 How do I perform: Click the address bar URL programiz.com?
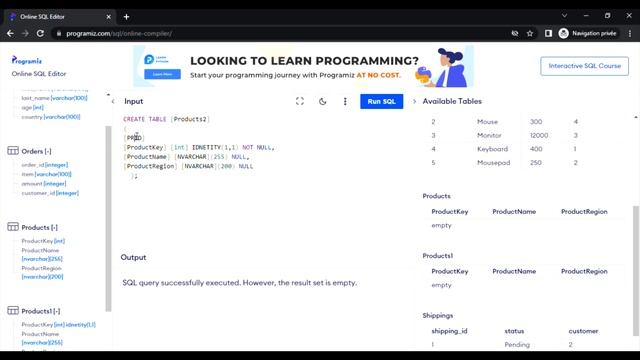119,33
